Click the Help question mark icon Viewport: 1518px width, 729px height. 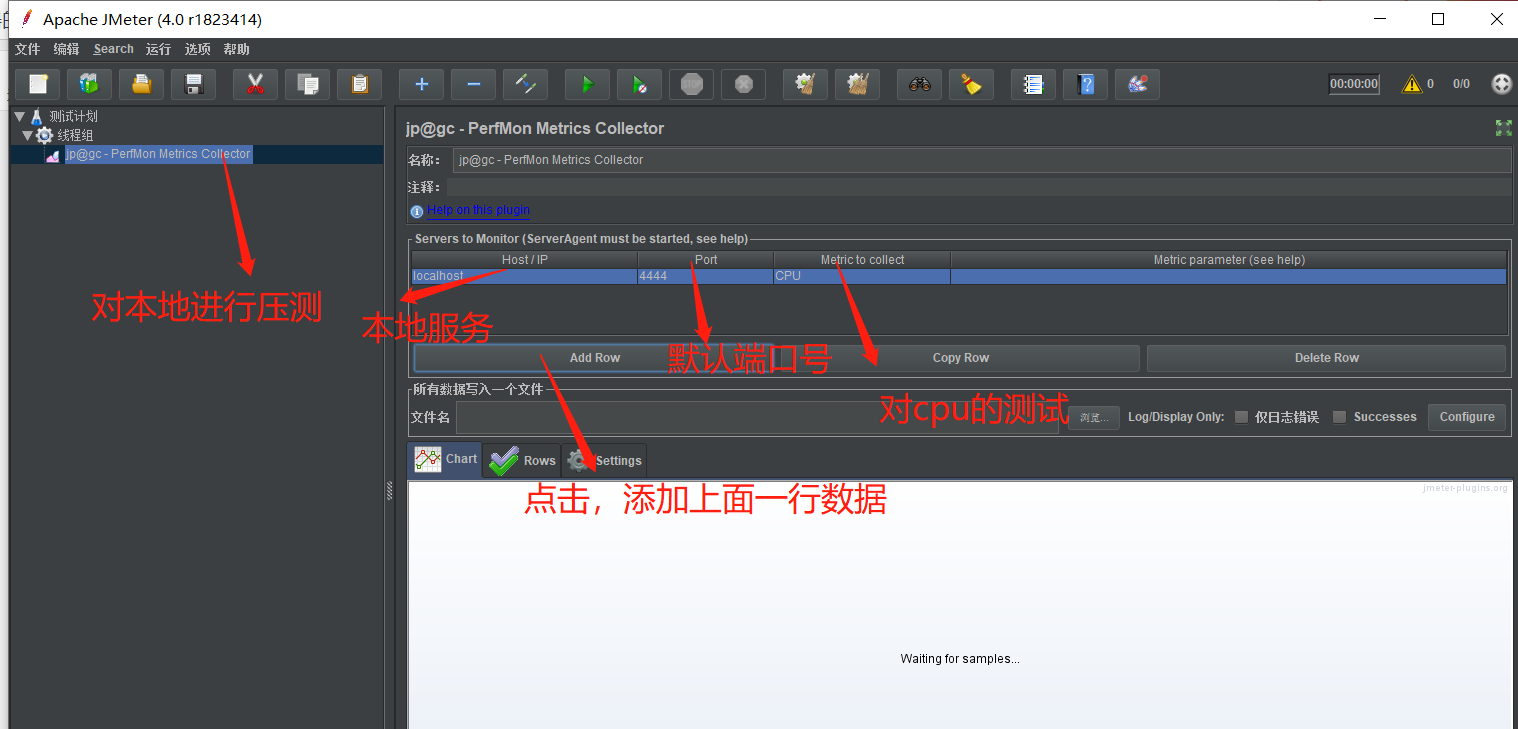[x=1085, y=85]
